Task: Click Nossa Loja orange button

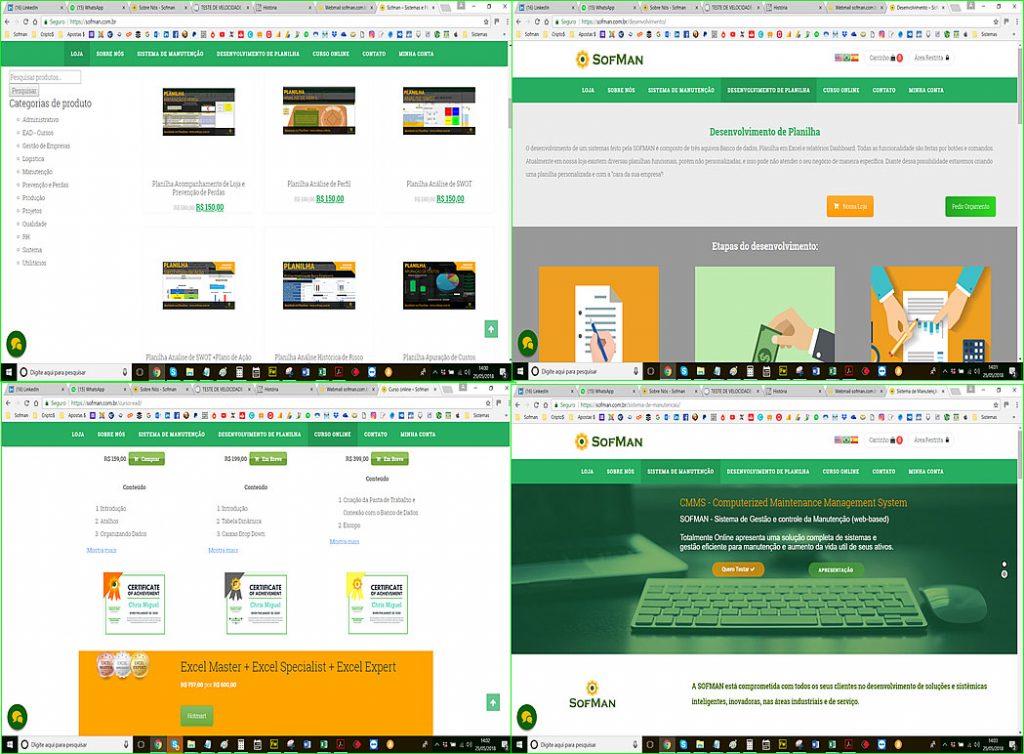Action: [x=850, y=206]
